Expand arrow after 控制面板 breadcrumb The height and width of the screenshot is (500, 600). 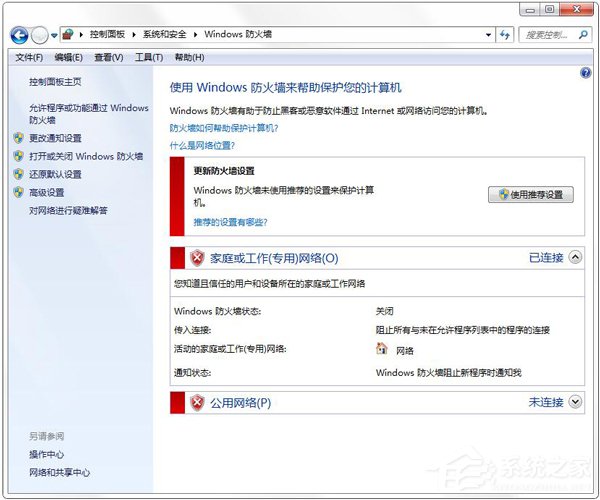point(134,35)
